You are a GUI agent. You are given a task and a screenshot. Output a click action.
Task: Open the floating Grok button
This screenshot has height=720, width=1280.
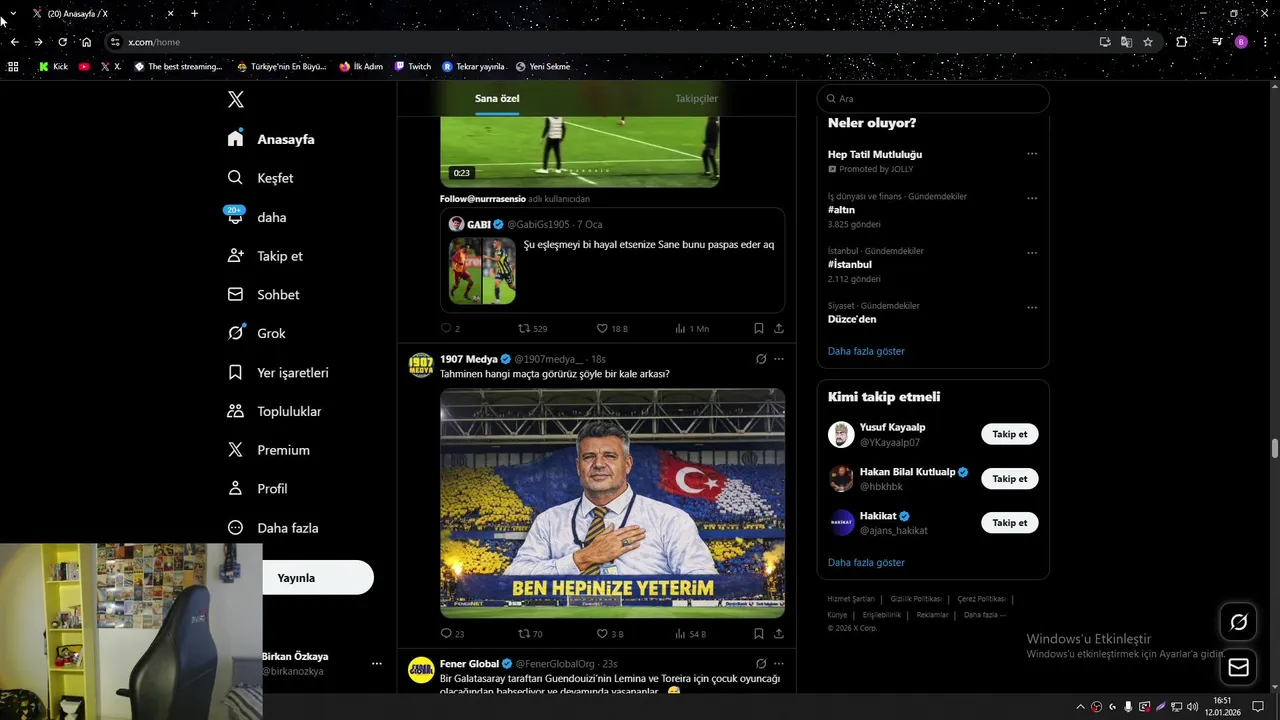pos(1238,622)
